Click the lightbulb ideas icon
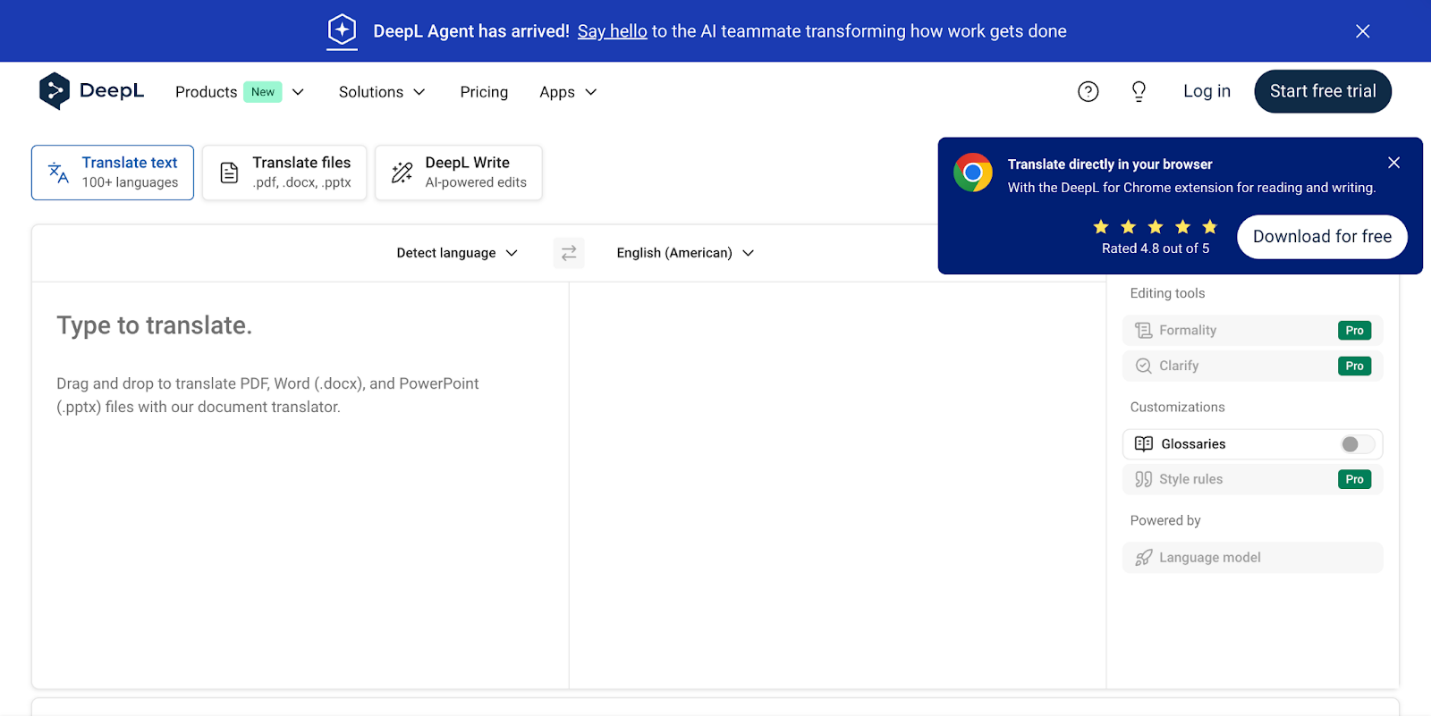1431x716 pixels. 1138,92
